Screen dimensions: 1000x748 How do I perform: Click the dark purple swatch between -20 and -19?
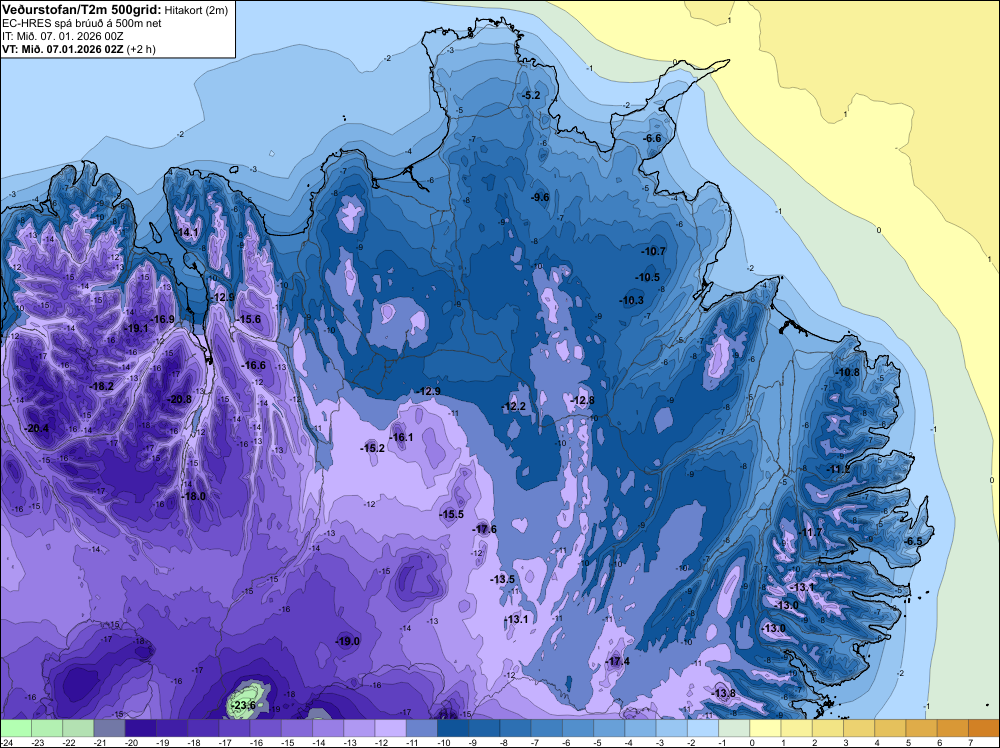coord(141,728)
